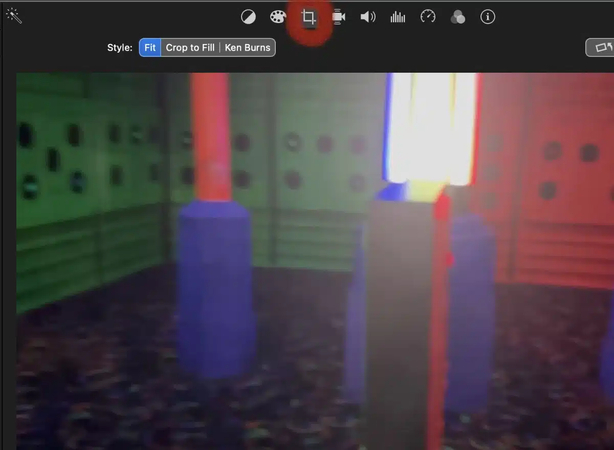Select the Fit crop style

[x=150, y=48]
